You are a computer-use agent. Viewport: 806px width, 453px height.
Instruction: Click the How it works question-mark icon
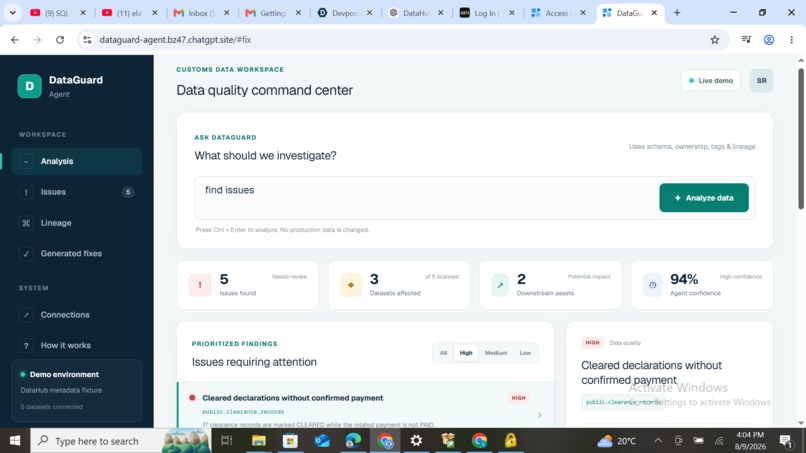pos(26,346)
